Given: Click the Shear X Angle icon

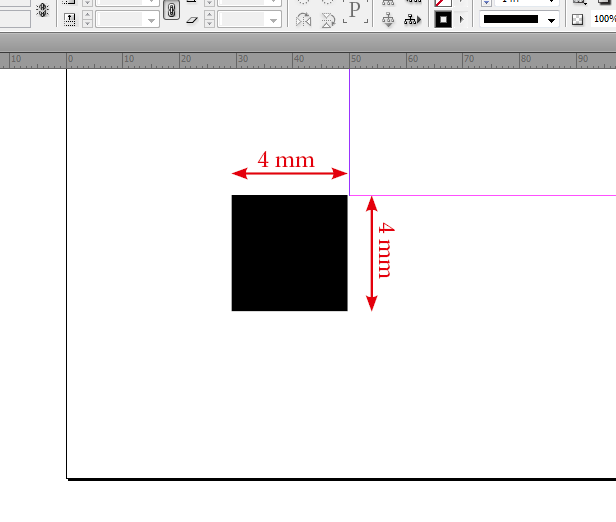Looking at the screenshot, I should 192,20.
